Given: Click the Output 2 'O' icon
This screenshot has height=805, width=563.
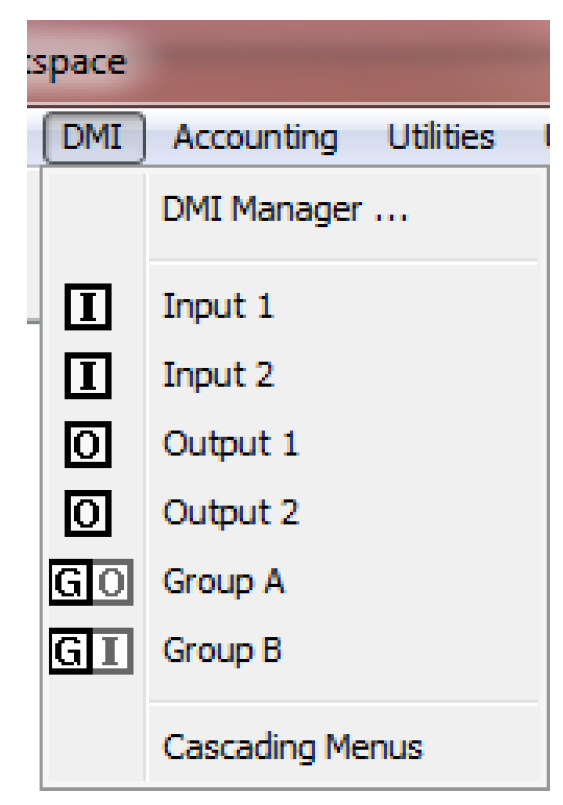Looking at the screenshot, I should 88,513.
